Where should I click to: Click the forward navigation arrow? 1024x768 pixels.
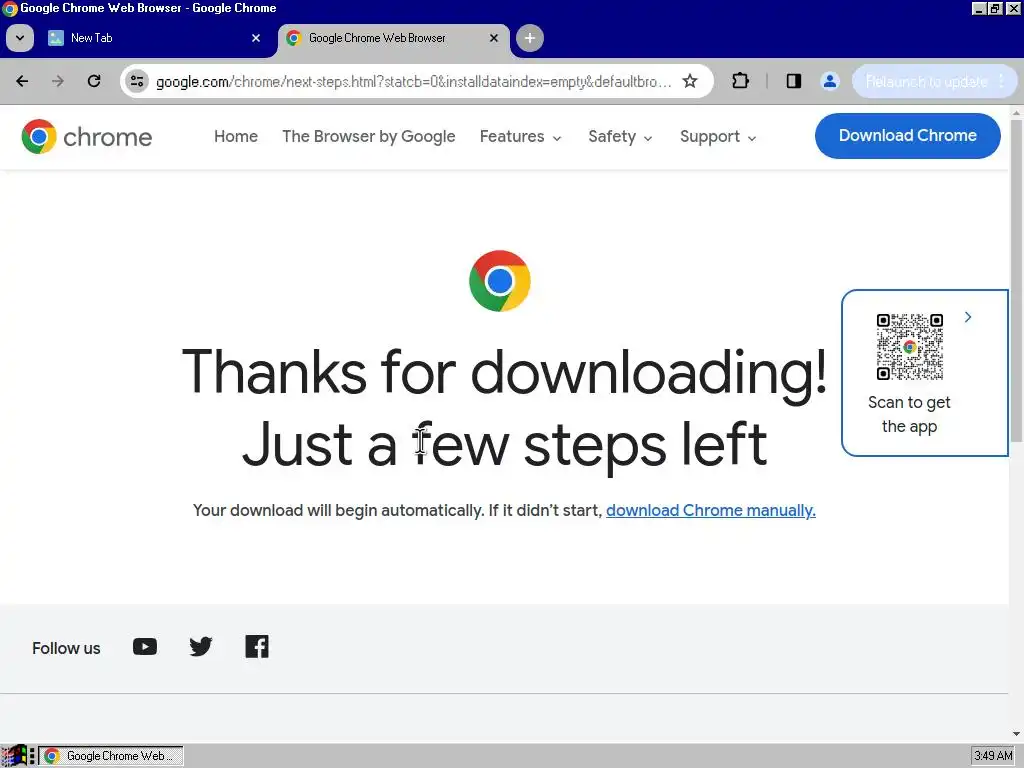(x=58, y=81)
